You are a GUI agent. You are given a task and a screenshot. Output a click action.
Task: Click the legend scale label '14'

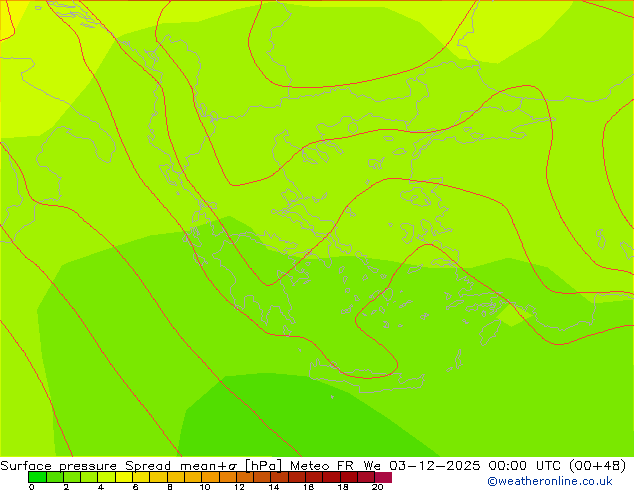point(274,487)
